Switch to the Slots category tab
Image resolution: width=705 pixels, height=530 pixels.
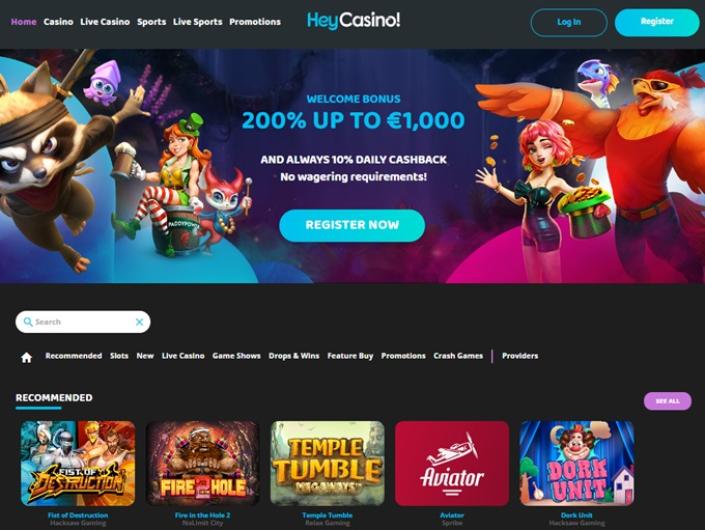(119, 356)
